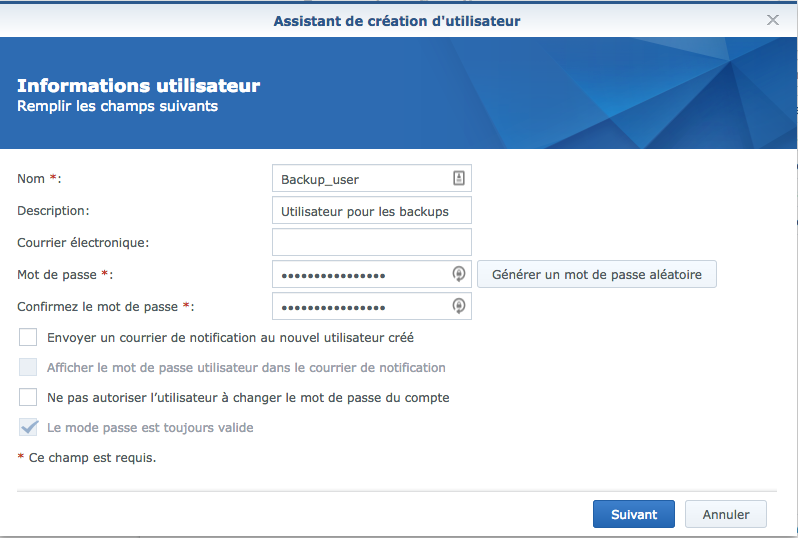This screenshot has height=538, width=798.
Task: Click the 'Ce champ est requis' note
Action: pyautogui.click(x=87, y=458)
